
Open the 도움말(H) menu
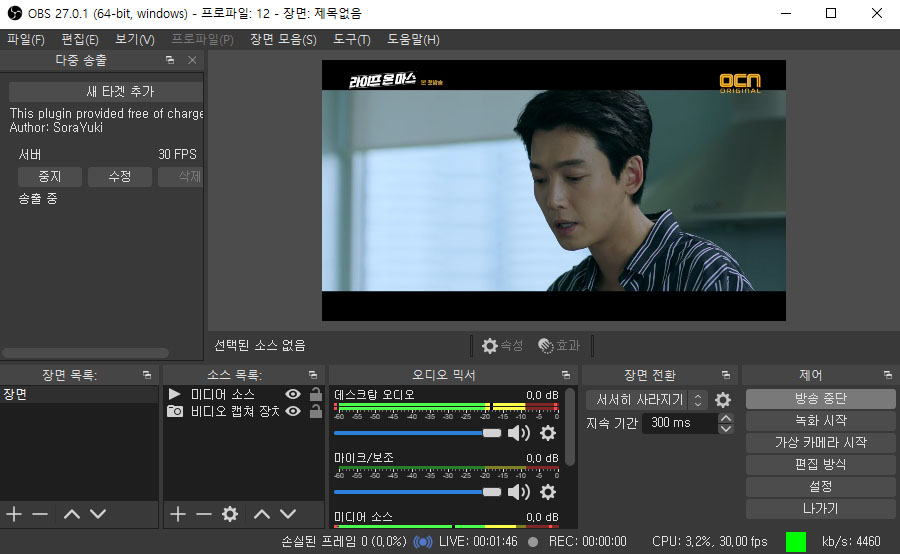(x=413, y=40)
